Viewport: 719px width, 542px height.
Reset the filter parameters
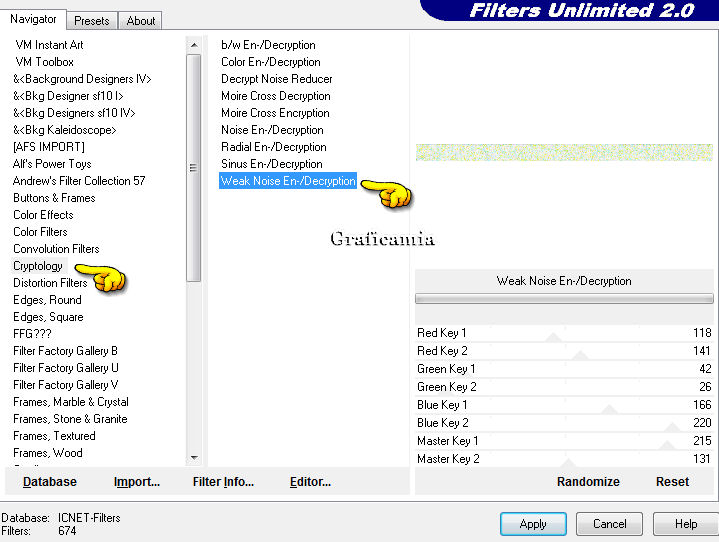pos(672,481)
